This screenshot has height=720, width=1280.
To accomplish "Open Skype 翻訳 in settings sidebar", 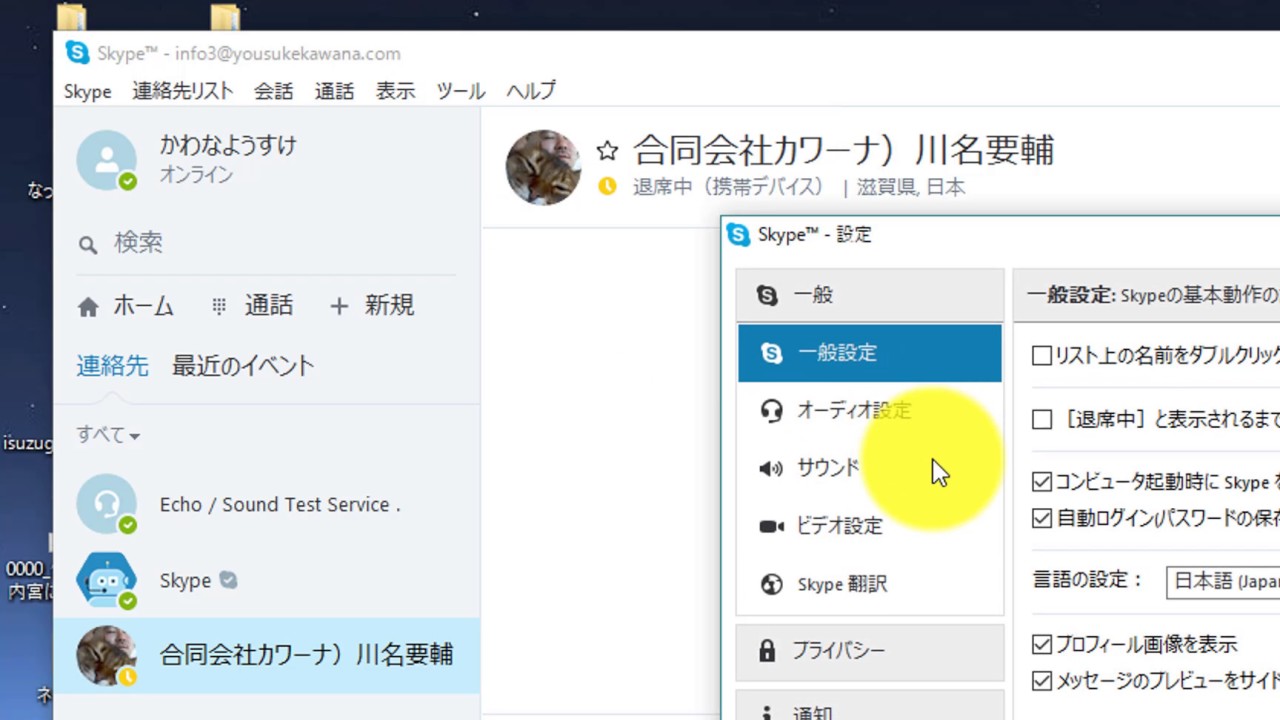I will pos(870,584).
